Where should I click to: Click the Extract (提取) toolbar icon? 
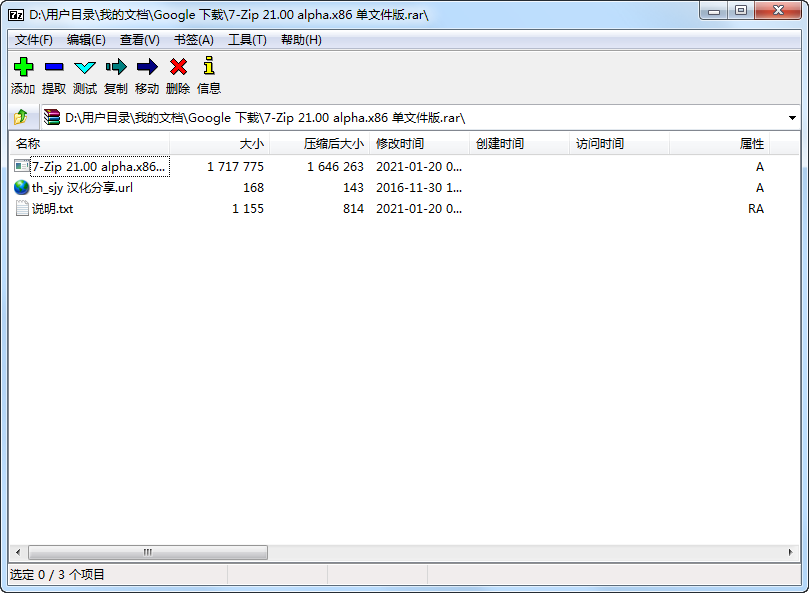pos(54,67)
